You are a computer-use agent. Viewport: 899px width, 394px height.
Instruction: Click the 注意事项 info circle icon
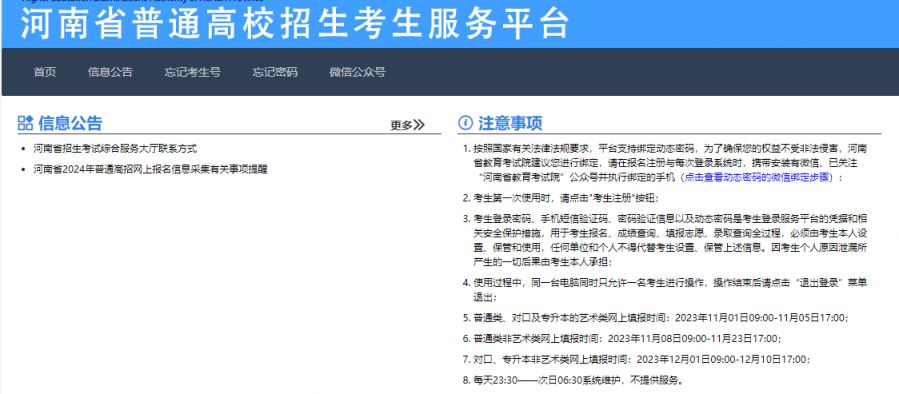tap(465, 123)
